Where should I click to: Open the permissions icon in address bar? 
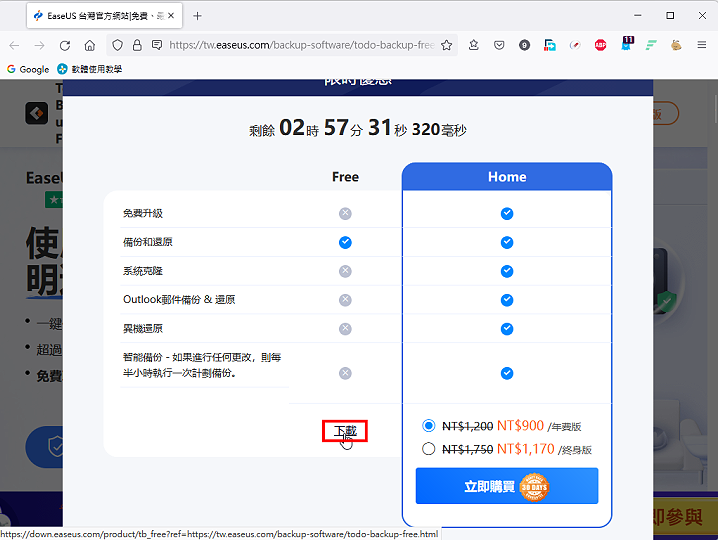click(157, 45)
